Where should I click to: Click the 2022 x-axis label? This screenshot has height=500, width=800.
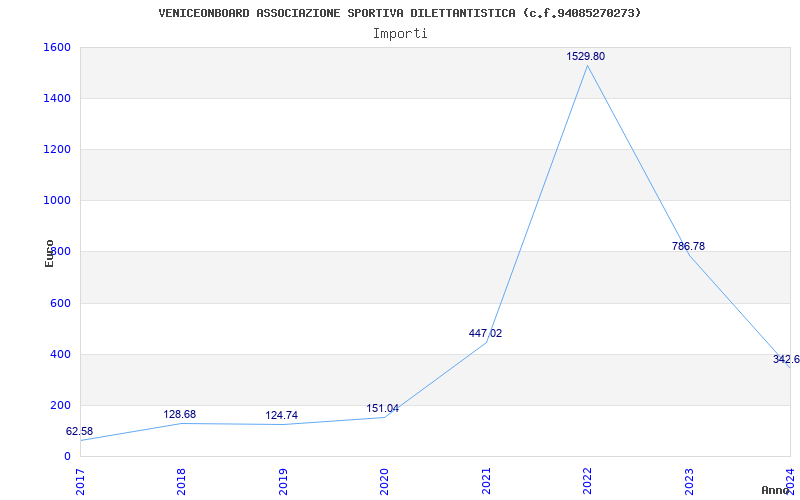(587, 482)
